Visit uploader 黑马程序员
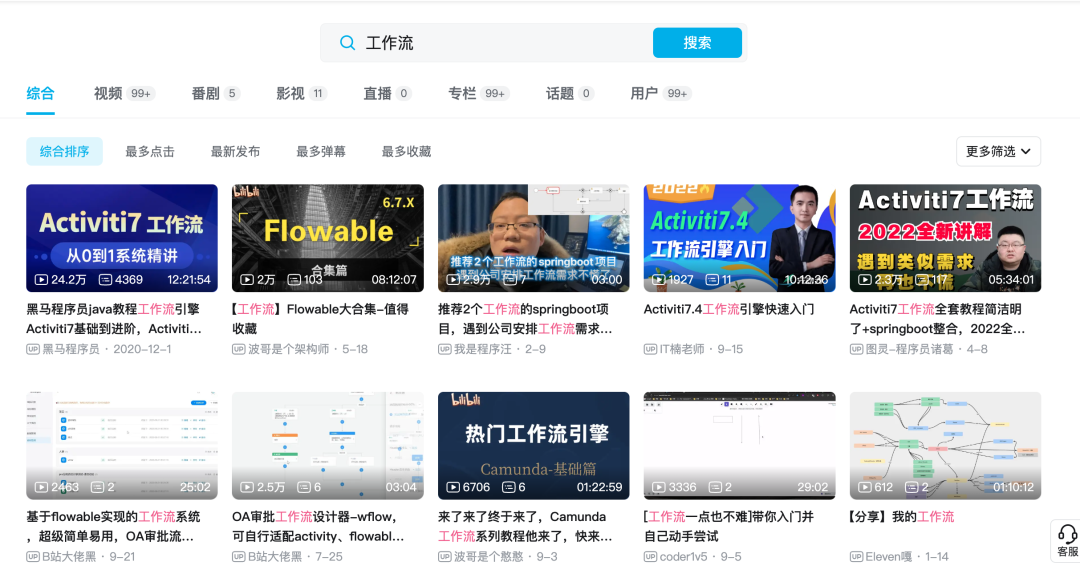Image resolution: width=1080 pixels, height=570 pixels. click(x=71, y=349)
